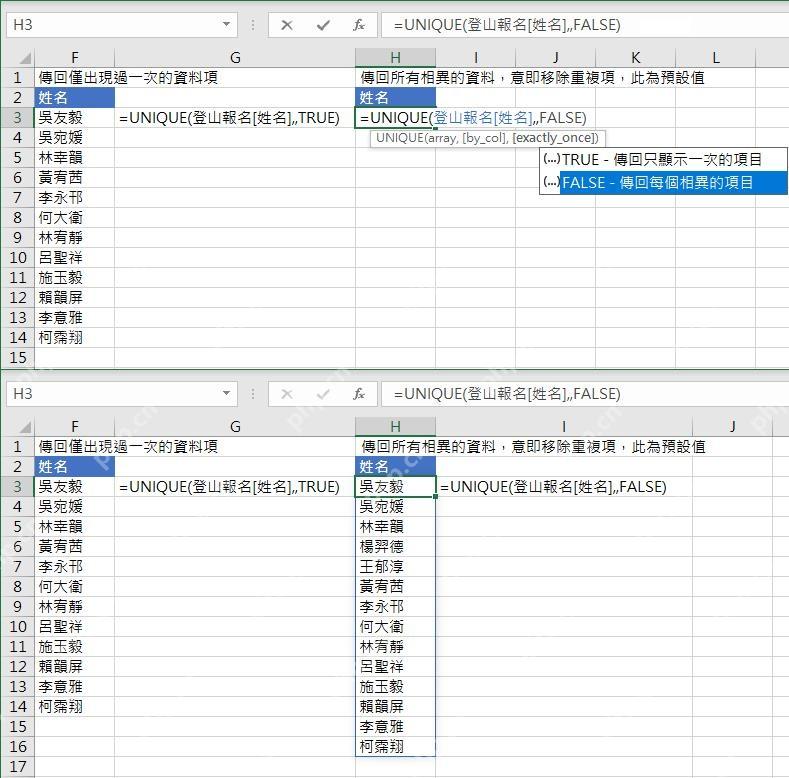Select column K header in top sheet

[x=636, y=58]
